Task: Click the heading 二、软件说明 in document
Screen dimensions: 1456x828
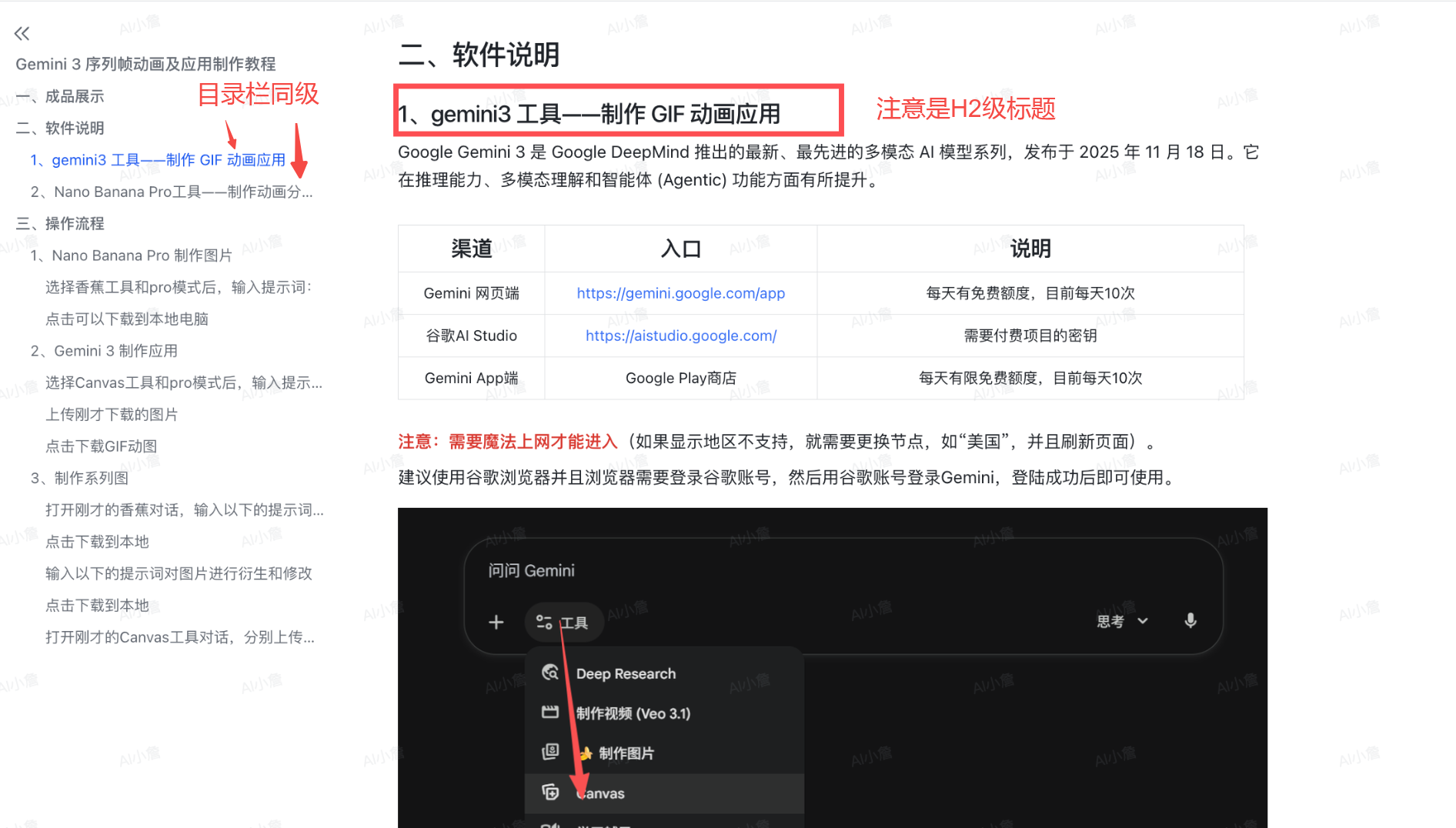Action: point(479,55)
